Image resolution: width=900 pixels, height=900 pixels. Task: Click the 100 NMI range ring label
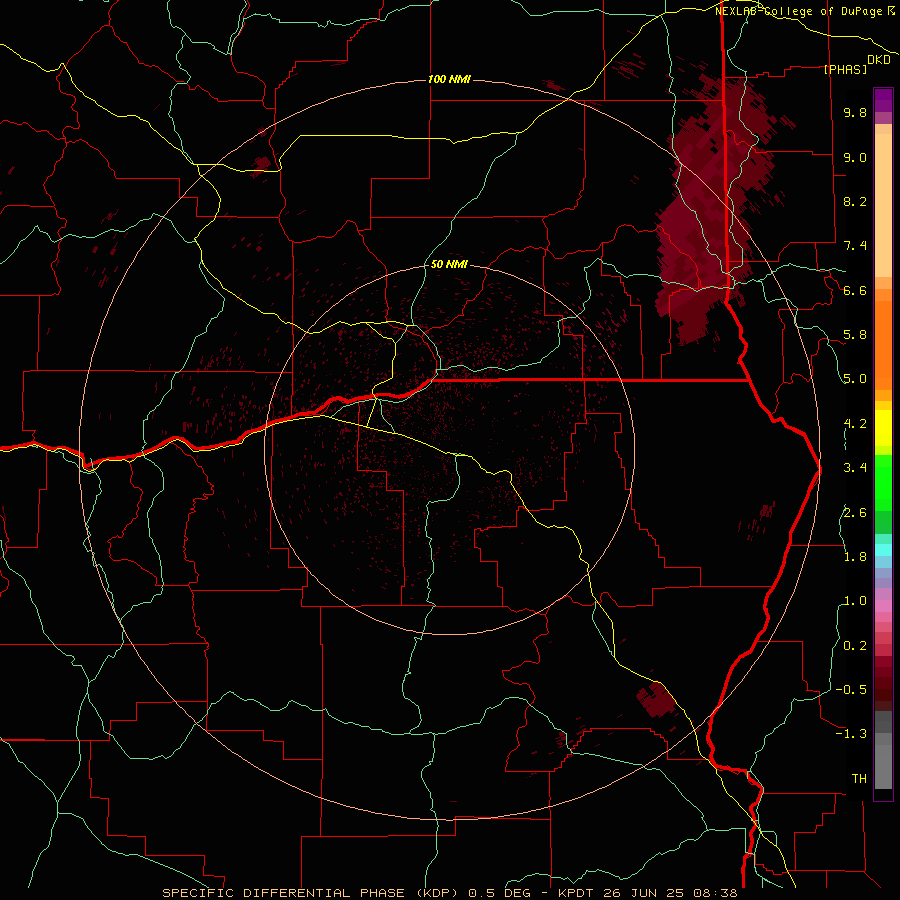pos(449,79)
